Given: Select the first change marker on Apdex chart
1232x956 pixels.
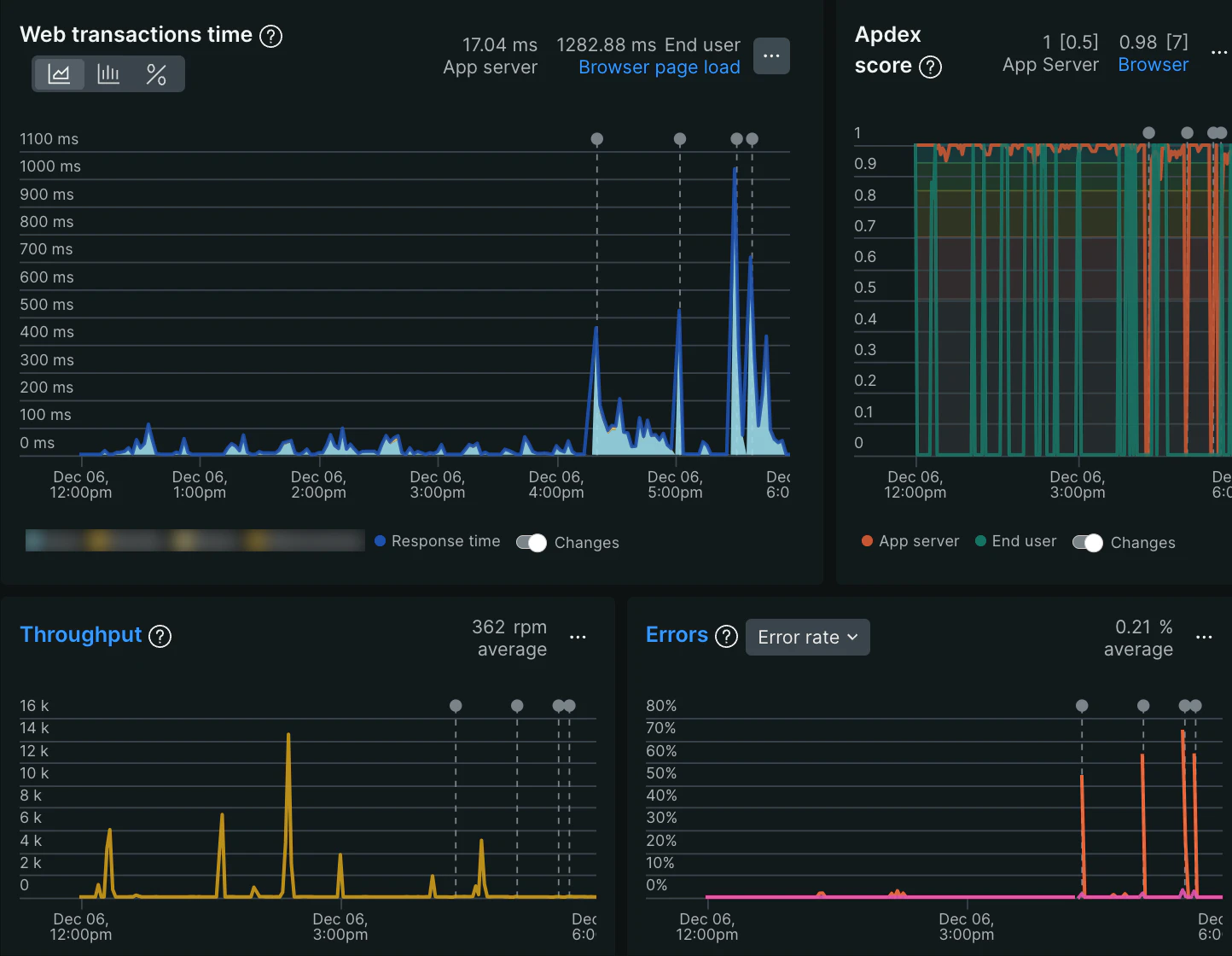Looking at the screenshot, I should [x=1149, y=133].
